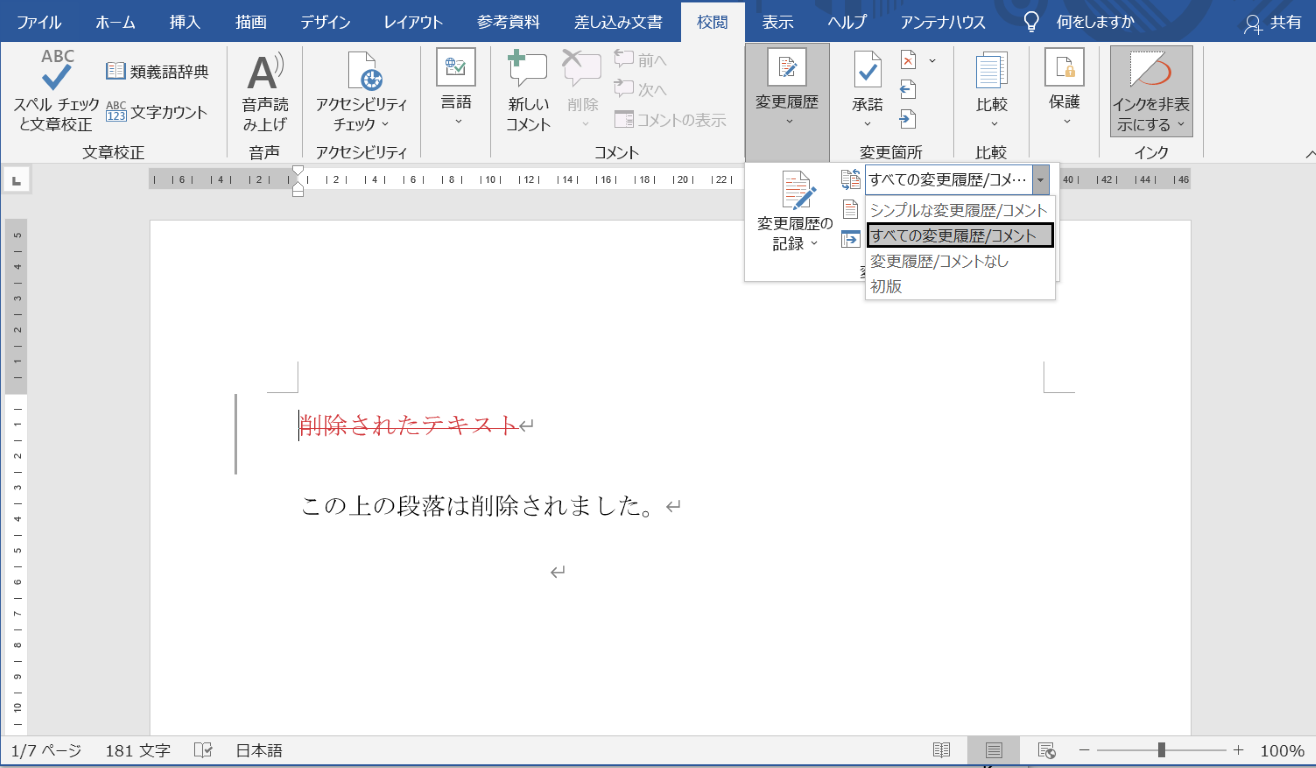Accept the change with 承諾

pyautogui.click(x=866, y=86)
